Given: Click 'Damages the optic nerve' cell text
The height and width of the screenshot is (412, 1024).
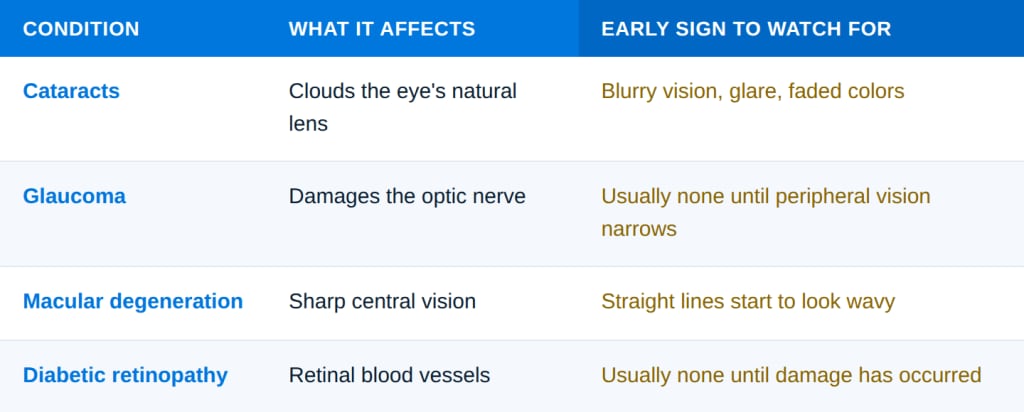Looking at the screenshot, I should (407, 197).
